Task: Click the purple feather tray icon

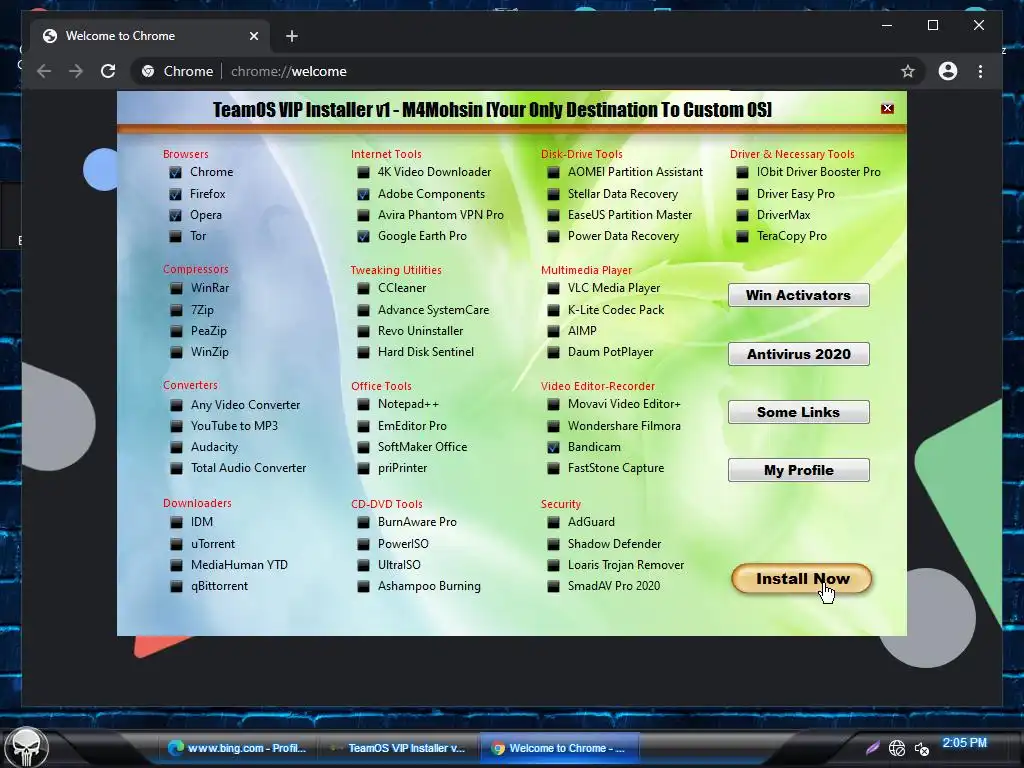Action: click(x=872, y=748)
